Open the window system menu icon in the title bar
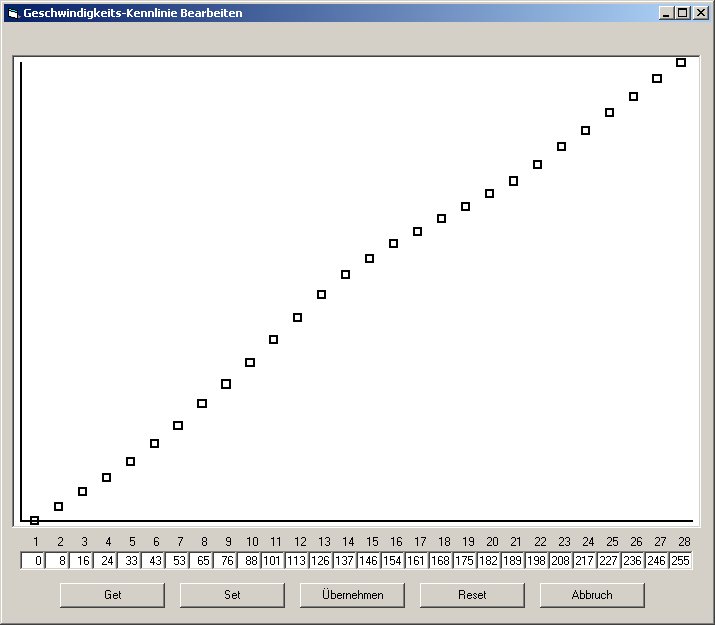Viewport: 715px width, 625px height. (x=12, y=13)
